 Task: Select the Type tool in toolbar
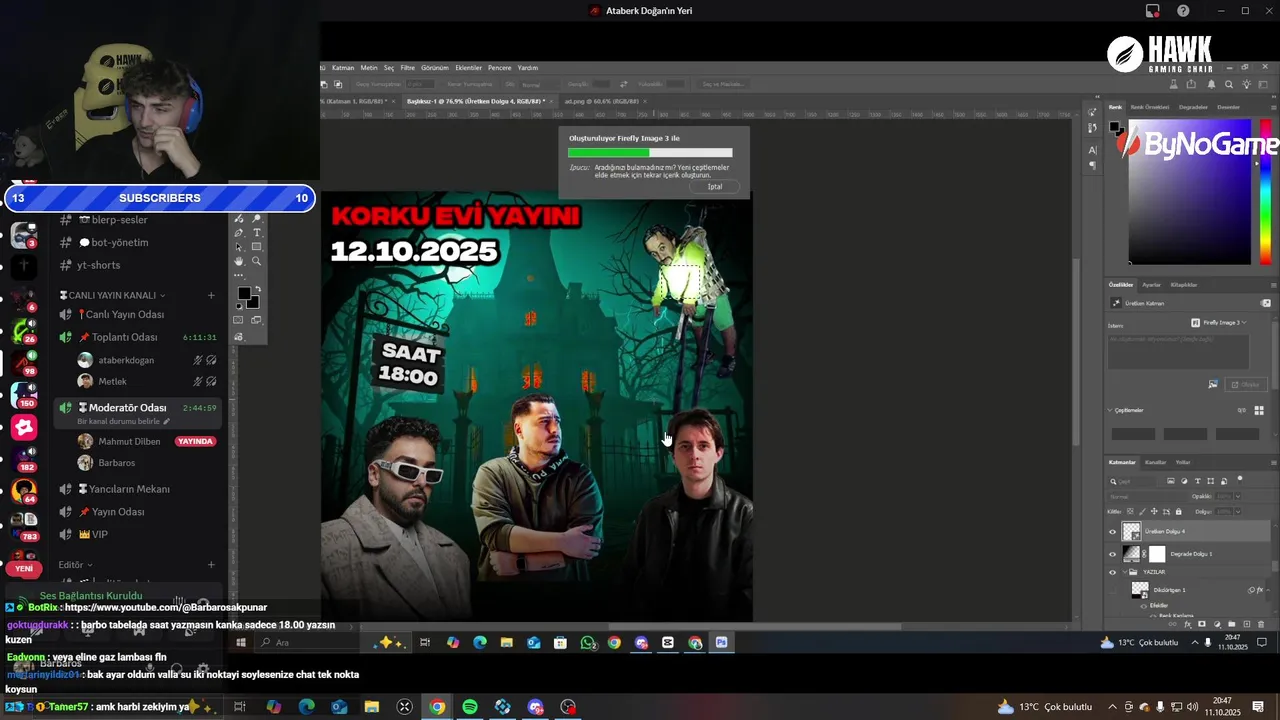pyautogui.click(x=257, y=233)
